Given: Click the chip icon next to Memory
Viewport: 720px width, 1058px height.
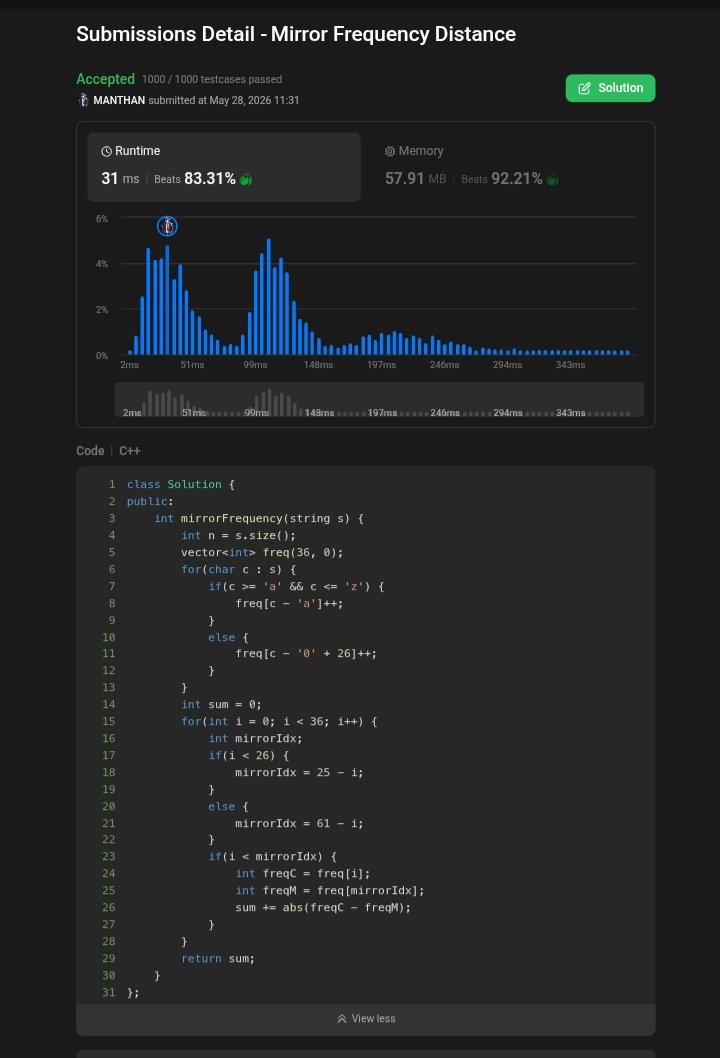Looking at the screenshot, I should point(390,151).
